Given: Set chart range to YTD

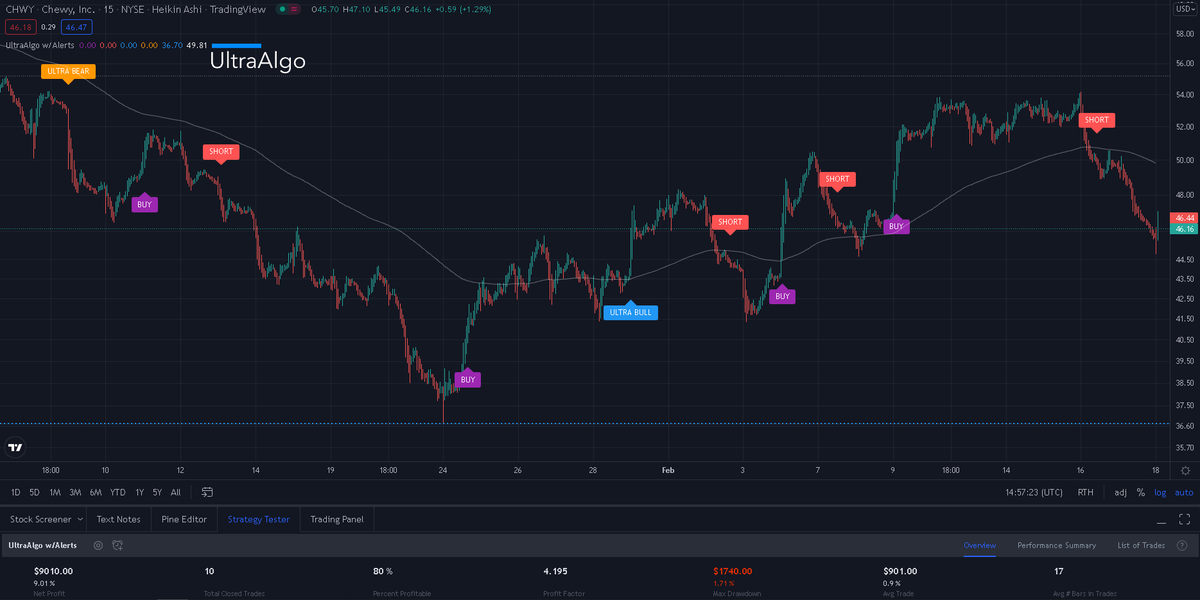Looking at the screenshot, I should point(118,492).
